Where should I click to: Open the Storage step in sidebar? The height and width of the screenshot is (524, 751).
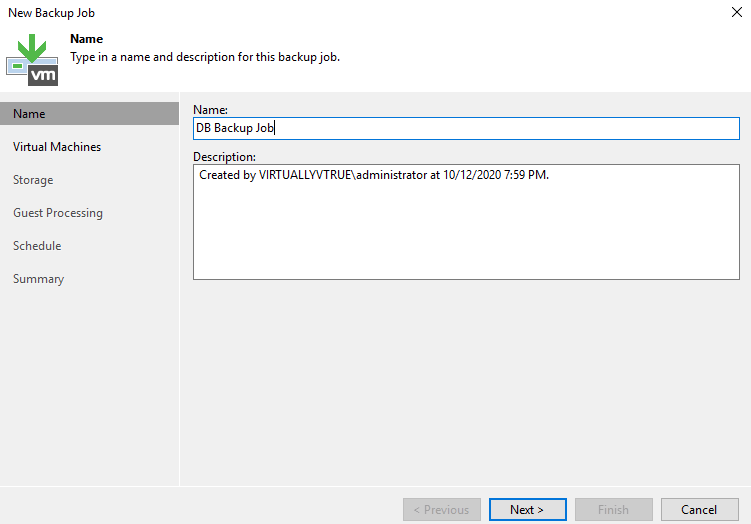click(x=33, y=180)
